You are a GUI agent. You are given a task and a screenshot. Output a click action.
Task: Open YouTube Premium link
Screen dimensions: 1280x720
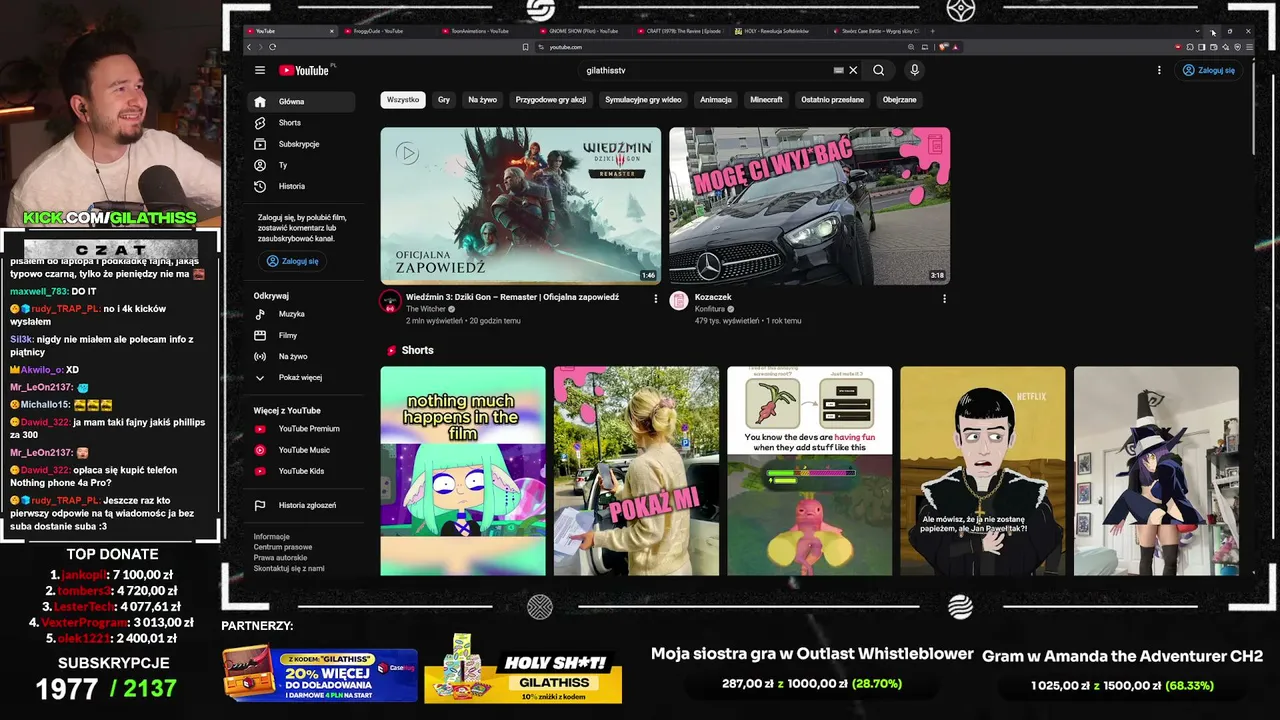(301, 429)
